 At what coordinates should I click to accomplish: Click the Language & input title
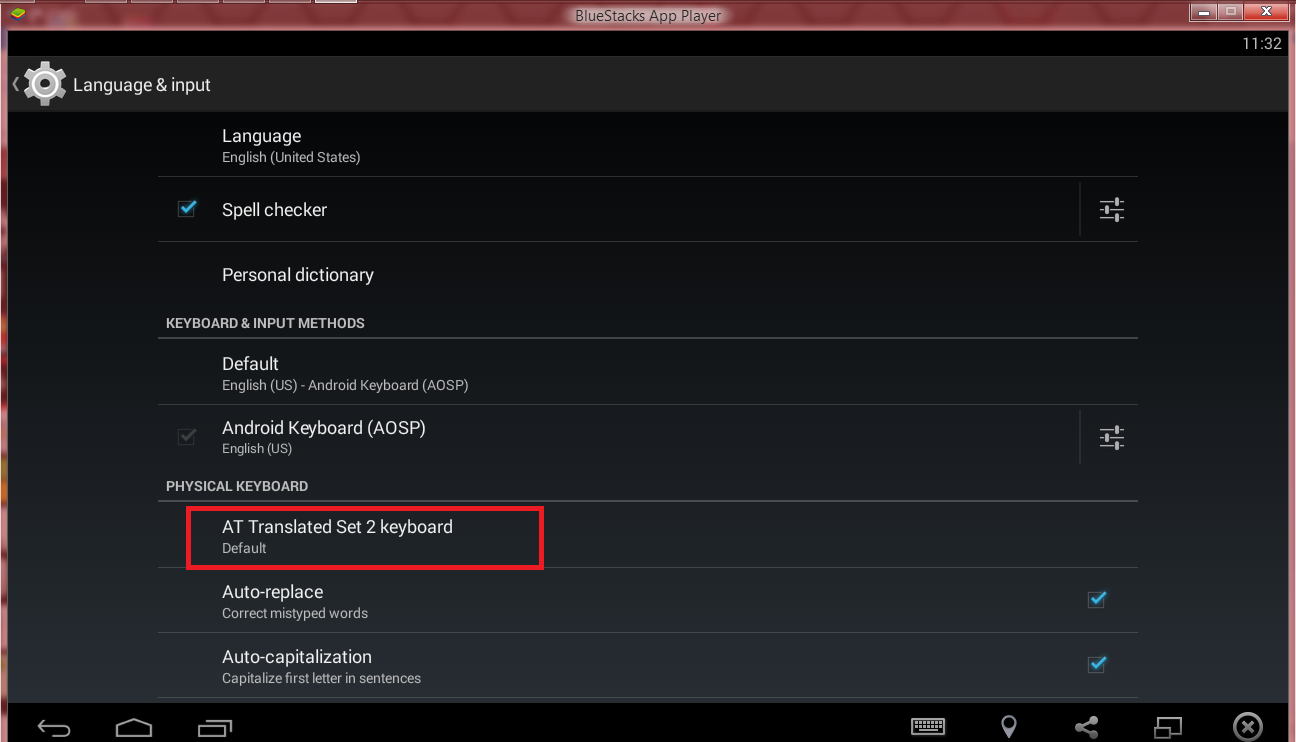click(x=142, y=85)
